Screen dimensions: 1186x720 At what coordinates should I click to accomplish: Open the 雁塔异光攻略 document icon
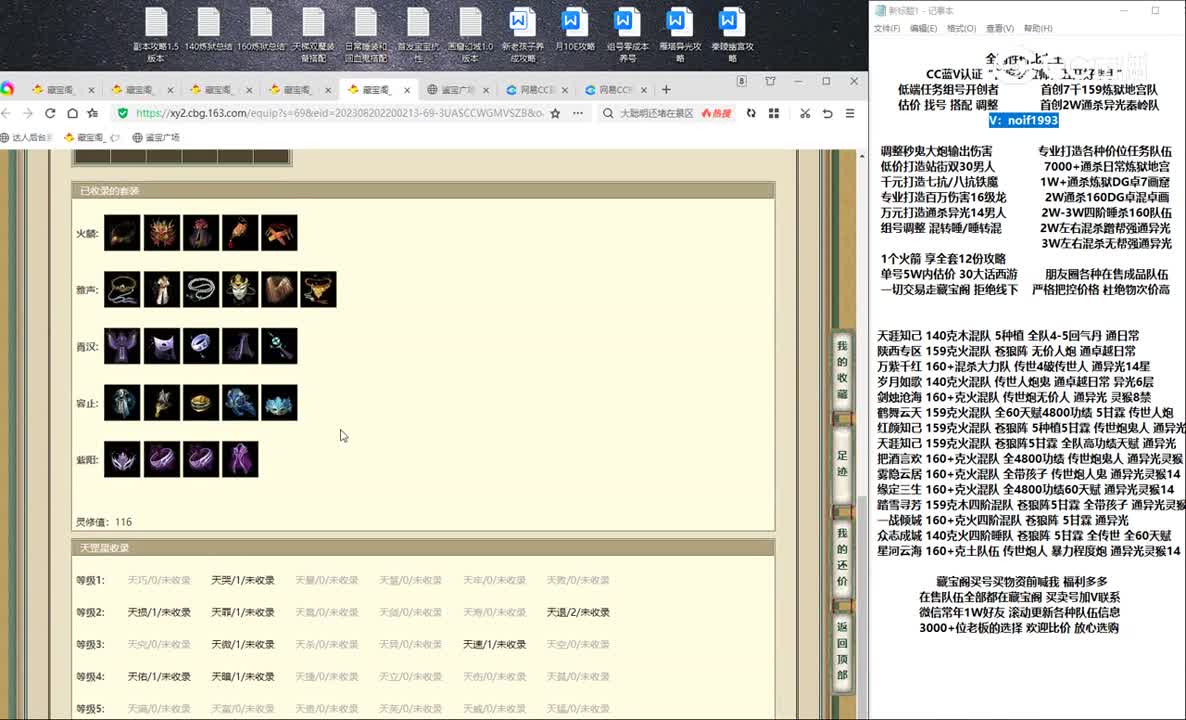click(x=678, y=34)
